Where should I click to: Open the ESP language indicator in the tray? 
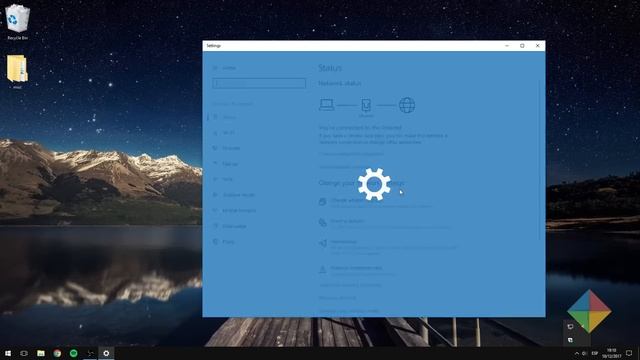[595, 353]
